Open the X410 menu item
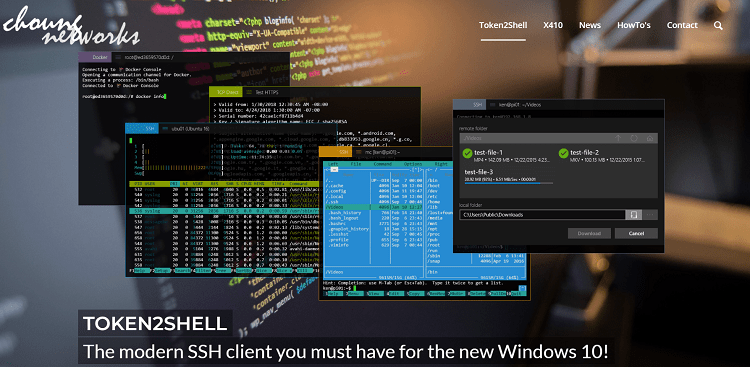The image size is (750, 367). [x=553, y=25]
